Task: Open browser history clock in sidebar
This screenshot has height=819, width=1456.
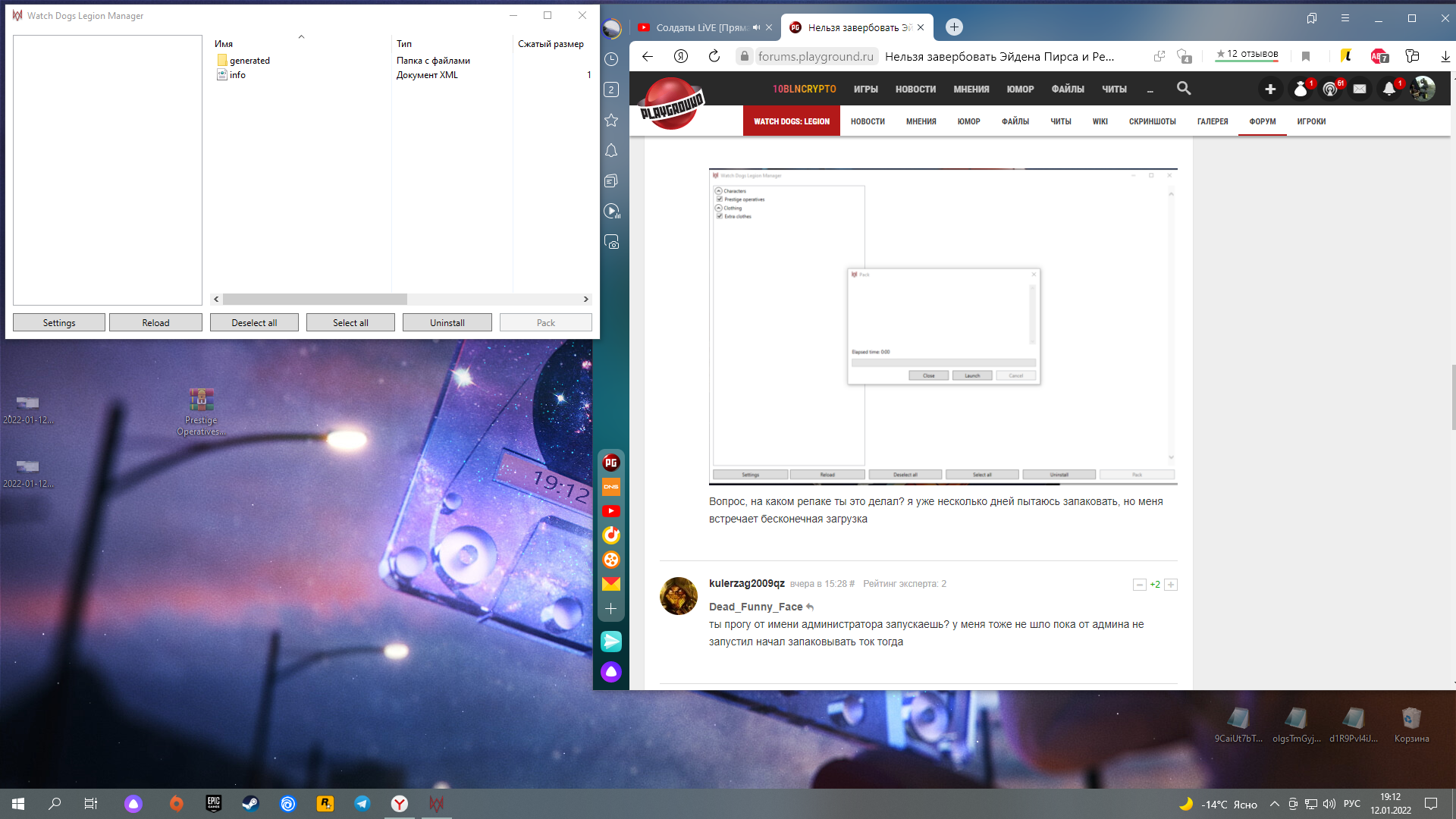Action: point(611,59)
